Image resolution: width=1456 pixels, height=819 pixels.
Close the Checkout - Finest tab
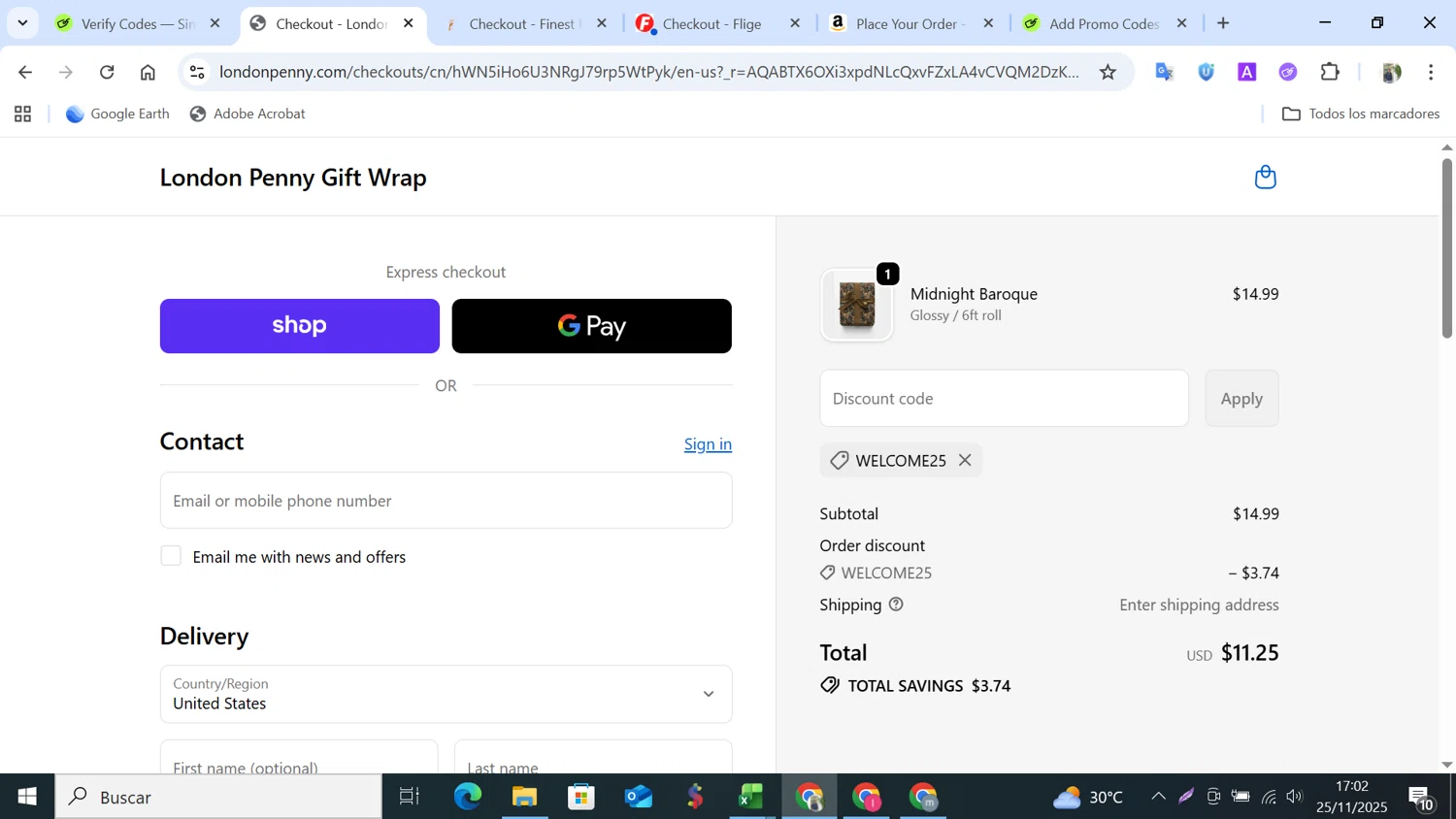pos(602,23)
